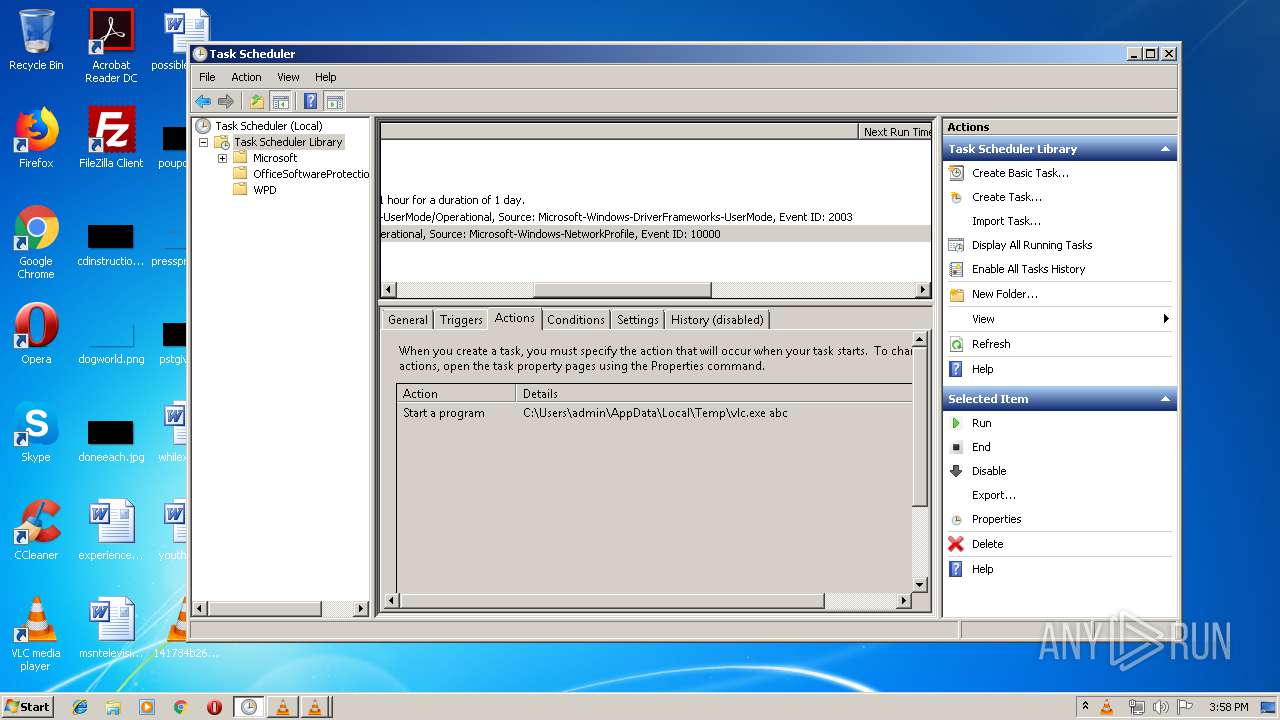Switch to the History (disabled) tab

click(717, 320)
